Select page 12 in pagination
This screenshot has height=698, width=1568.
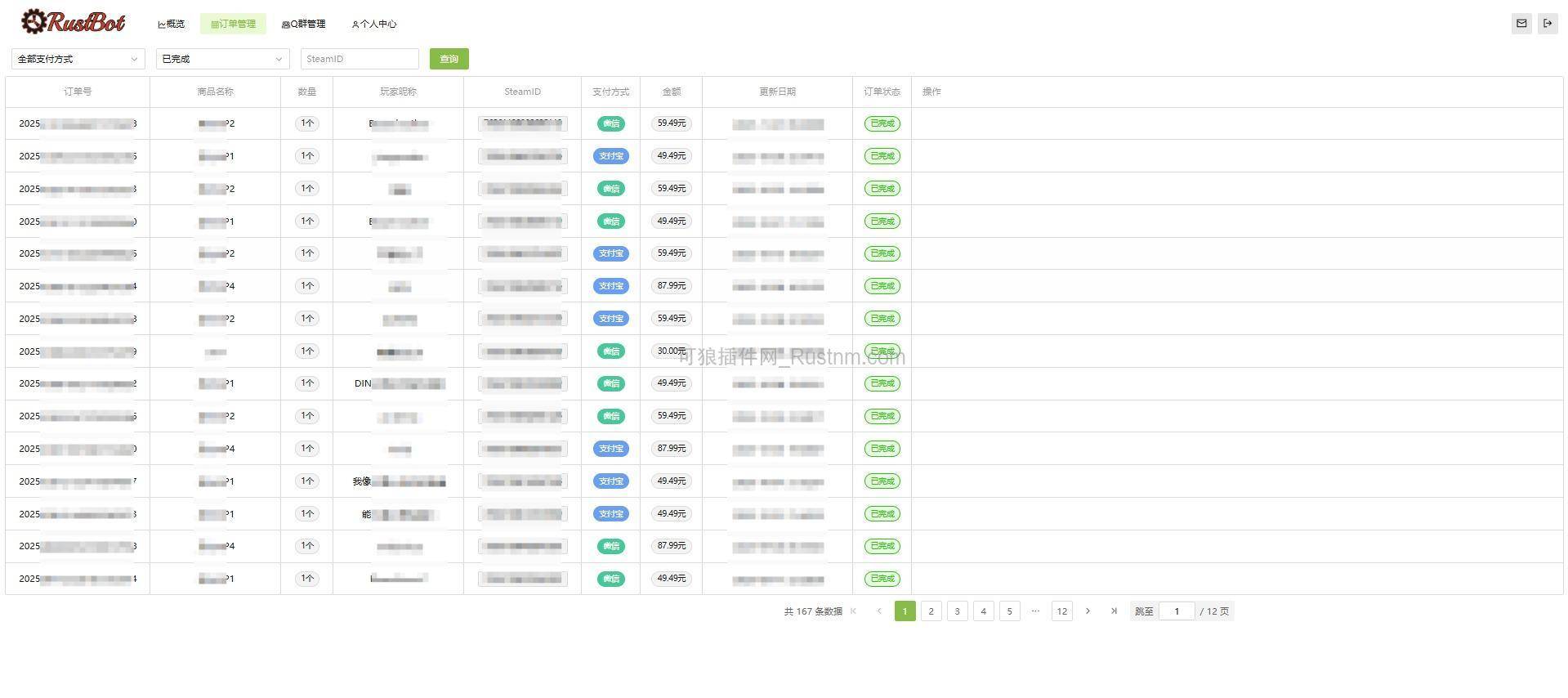[x=1062, y=611]
